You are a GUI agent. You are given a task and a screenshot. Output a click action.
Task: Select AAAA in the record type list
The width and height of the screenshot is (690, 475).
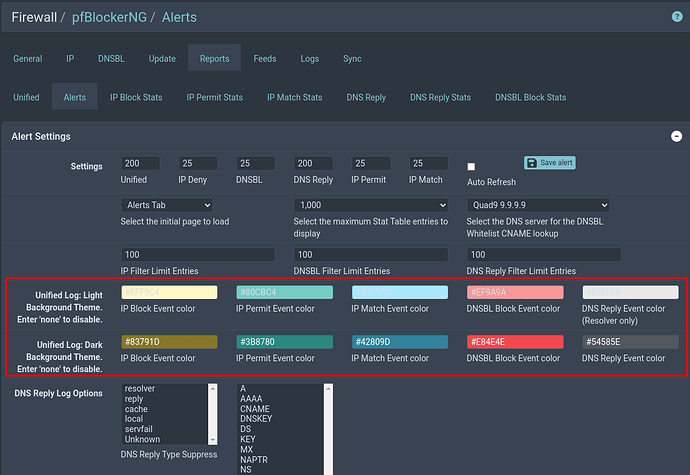(280, 399)
